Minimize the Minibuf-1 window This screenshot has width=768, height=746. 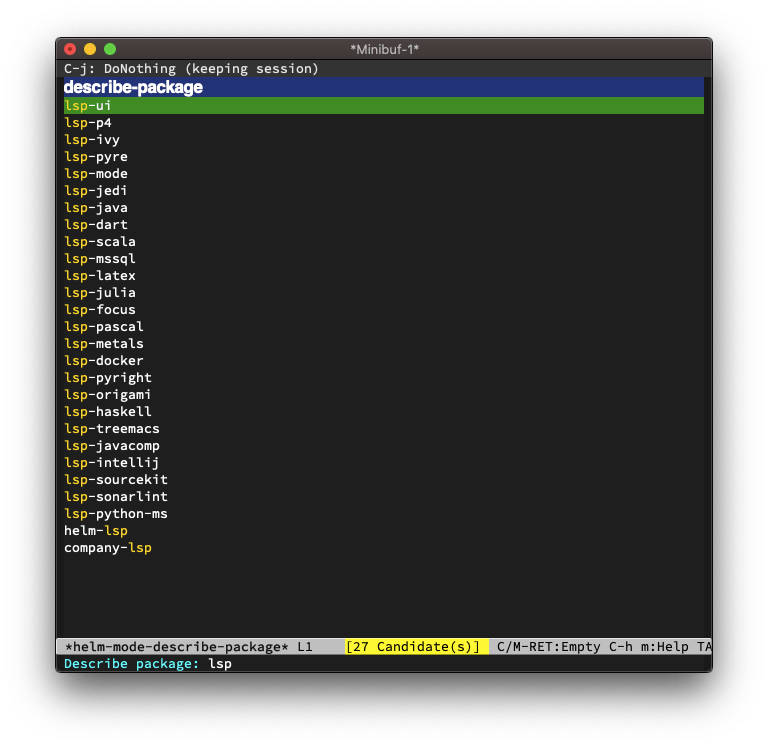pos(90,49)
